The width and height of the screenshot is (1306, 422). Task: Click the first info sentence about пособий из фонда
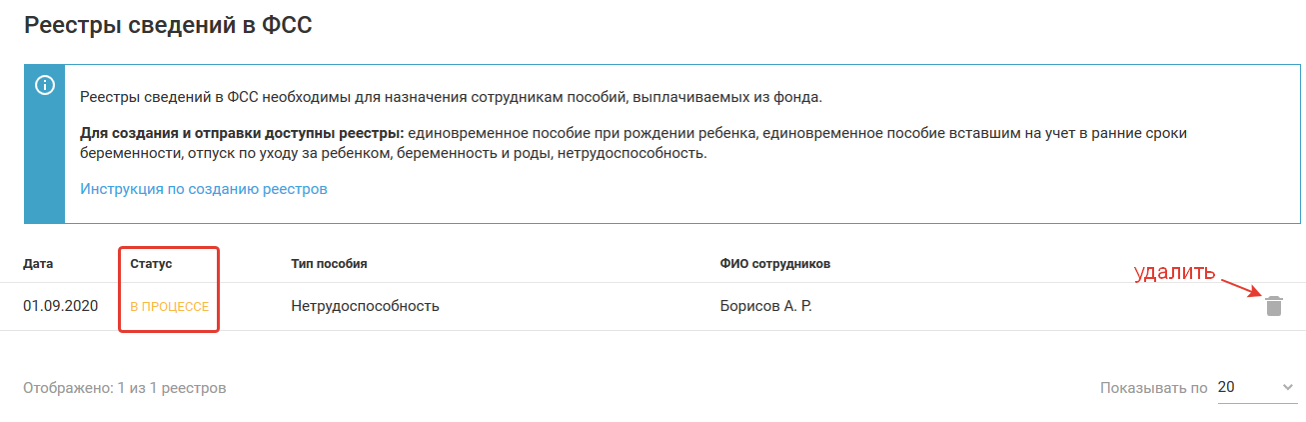pyautogui.click(x=450, y=97)
